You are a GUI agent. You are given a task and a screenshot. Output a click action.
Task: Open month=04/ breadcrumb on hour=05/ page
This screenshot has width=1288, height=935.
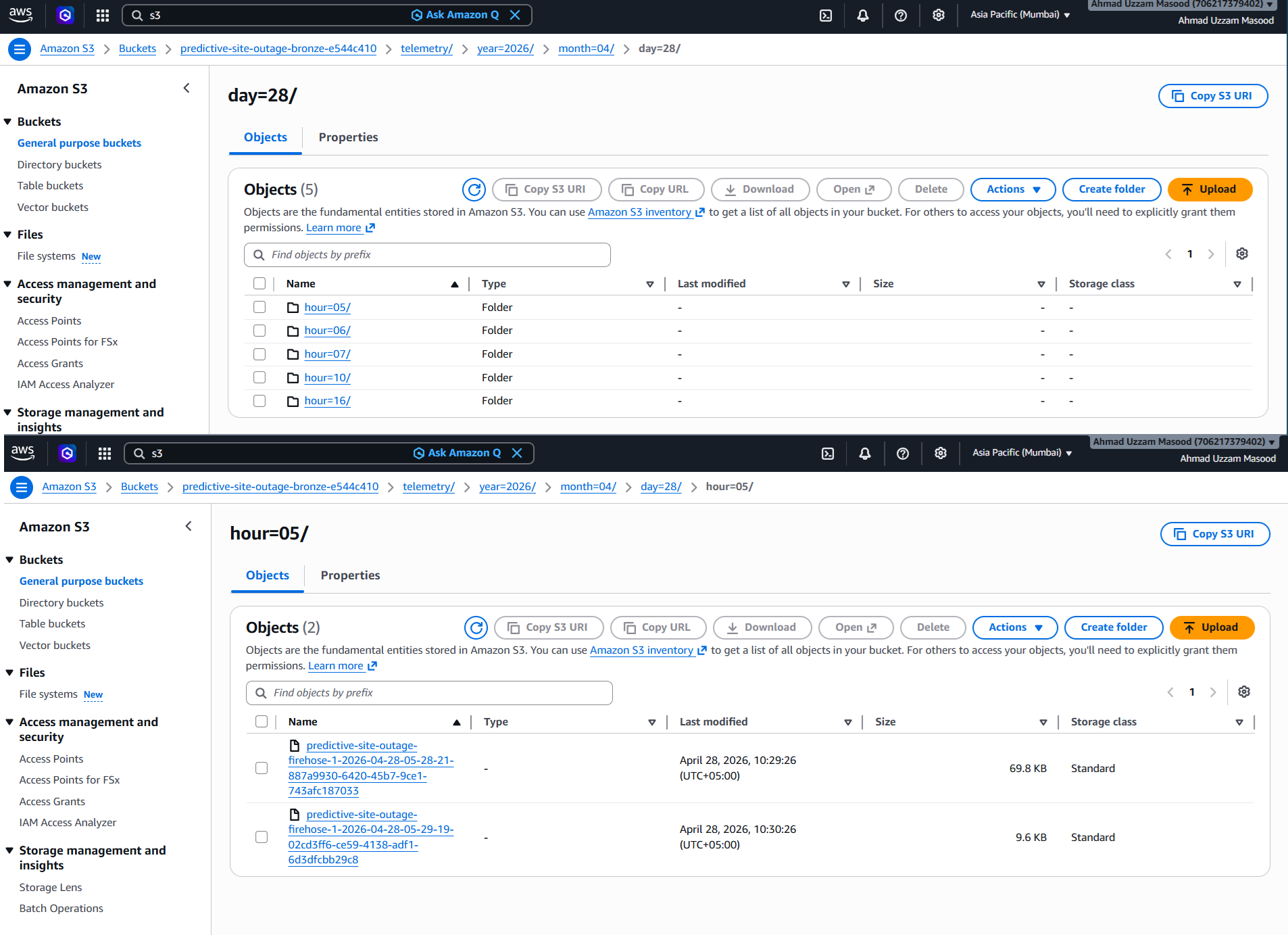(x=588, y=487)
